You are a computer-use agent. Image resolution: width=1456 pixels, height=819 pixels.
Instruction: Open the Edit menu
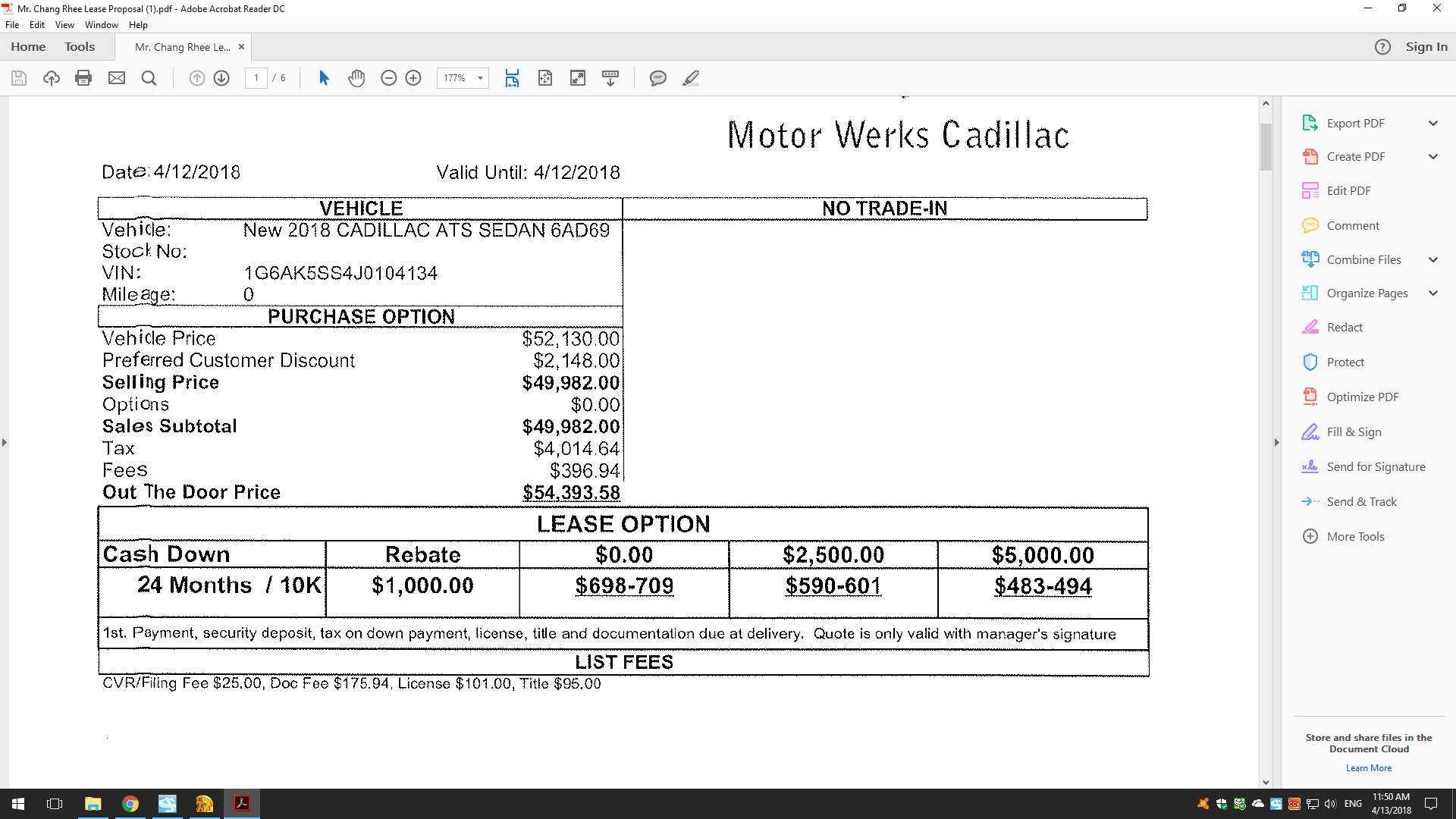click(x=37, y=25)
